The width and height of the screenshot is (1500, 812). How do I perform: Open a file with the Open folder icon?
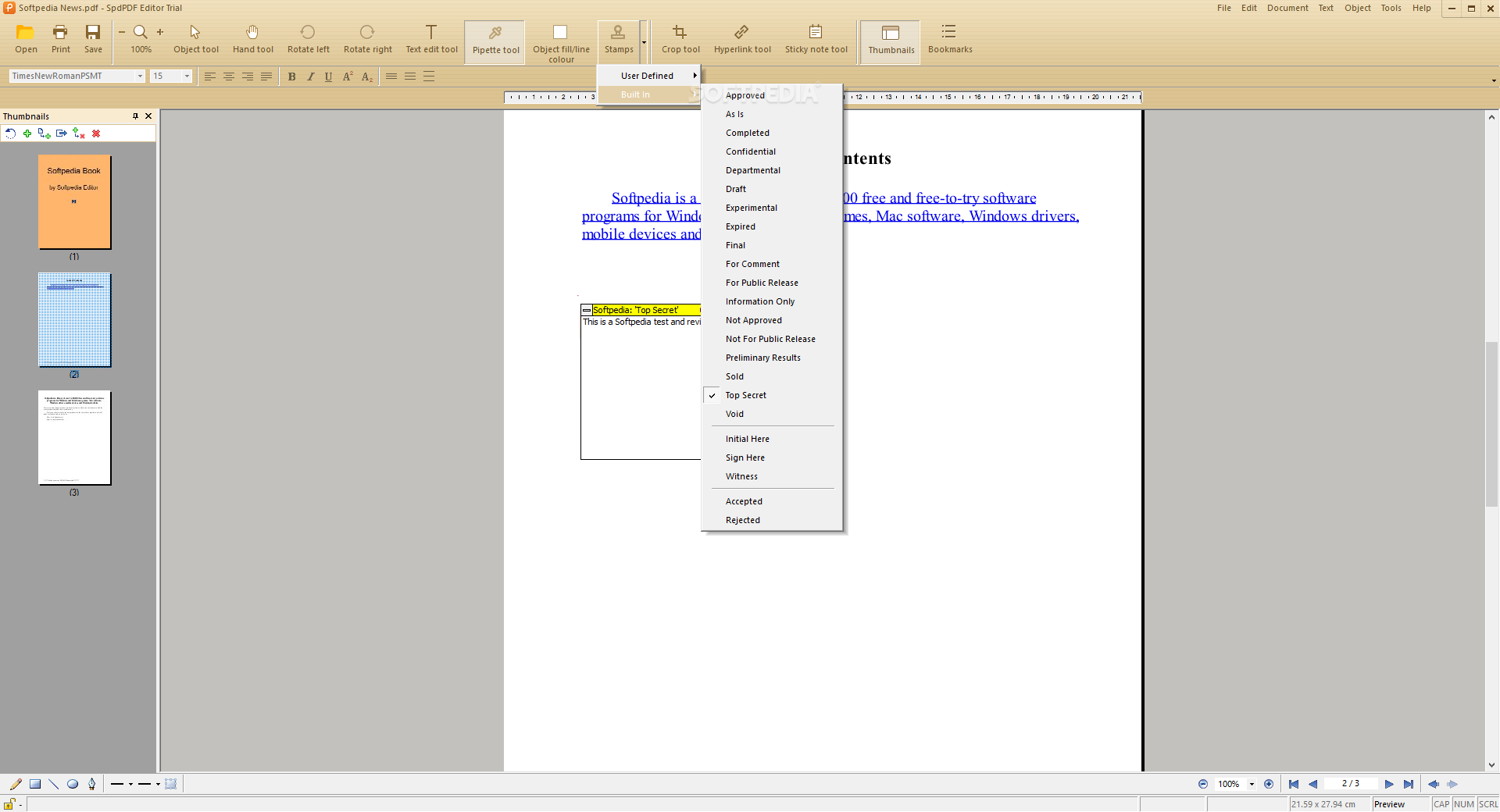[26, 40]
